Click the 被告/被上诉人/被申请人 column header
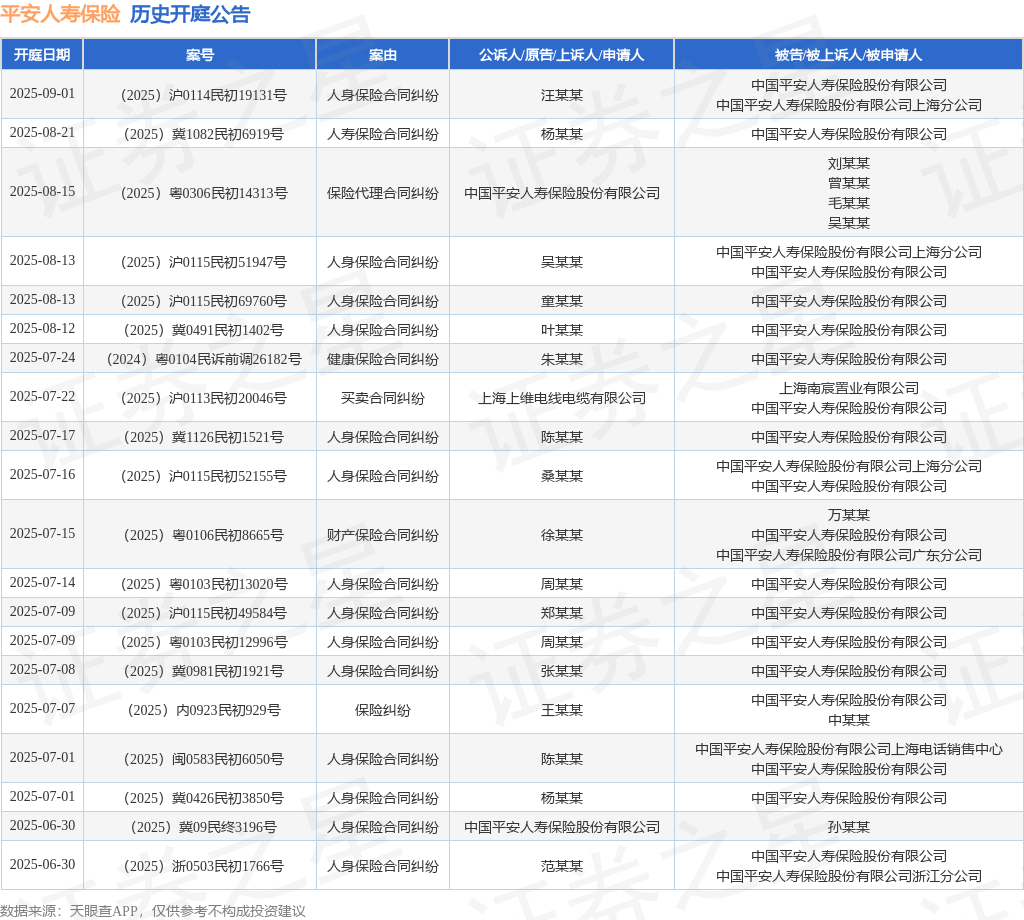Image resolution: width=1024 pixels, height=920 pixels. tap(848, 55)
